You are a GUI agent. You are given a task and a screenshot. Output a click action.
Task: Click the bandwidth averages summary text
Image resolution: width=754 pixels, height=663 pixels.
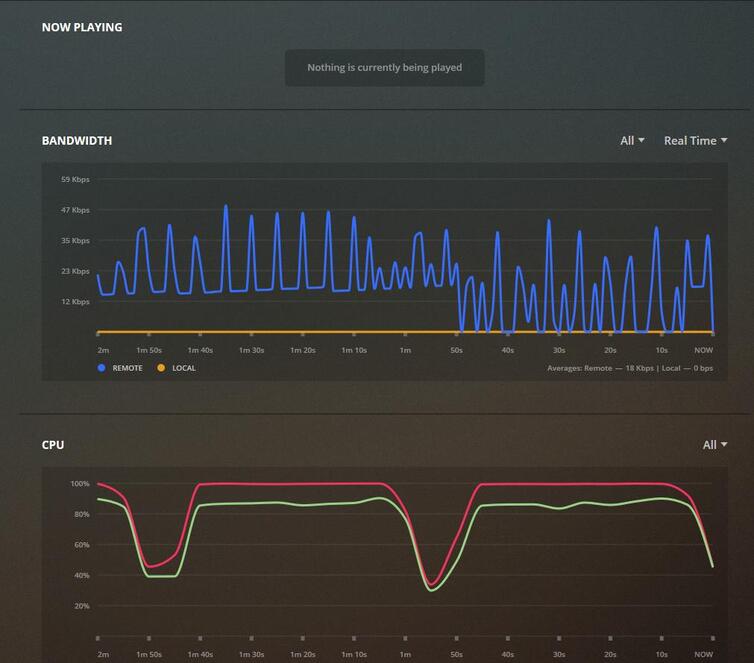click(630, 368)
